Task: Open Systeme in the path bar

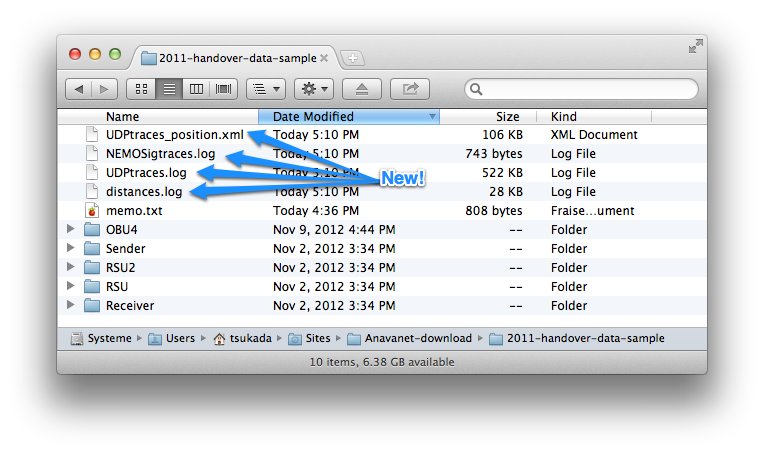Action: click(x=101, y=339)
